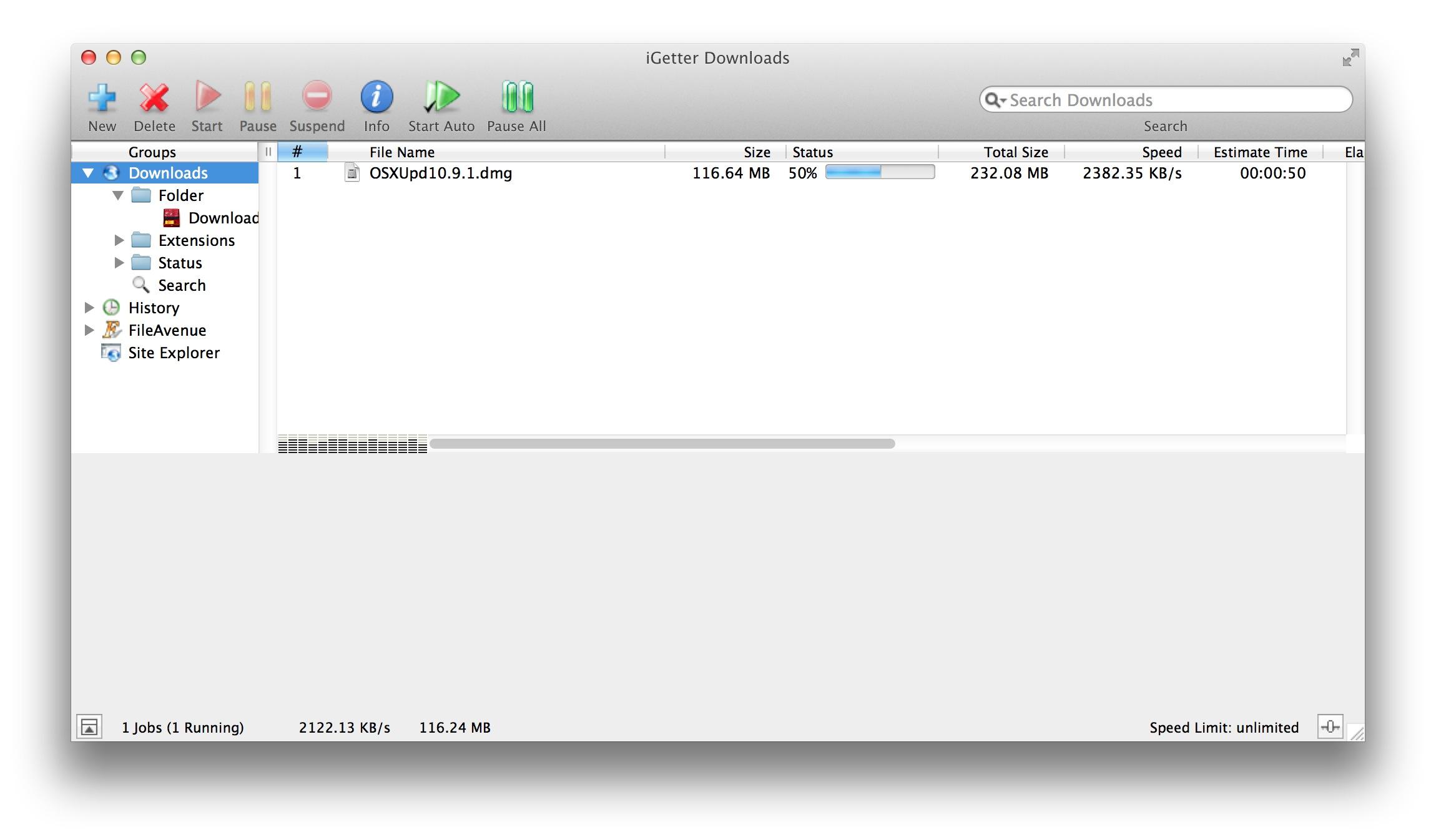Click the horizontal scrollbar of downloads list
Image resolution: width=1436 pixels, height=840 pixels.
[662, 444]
